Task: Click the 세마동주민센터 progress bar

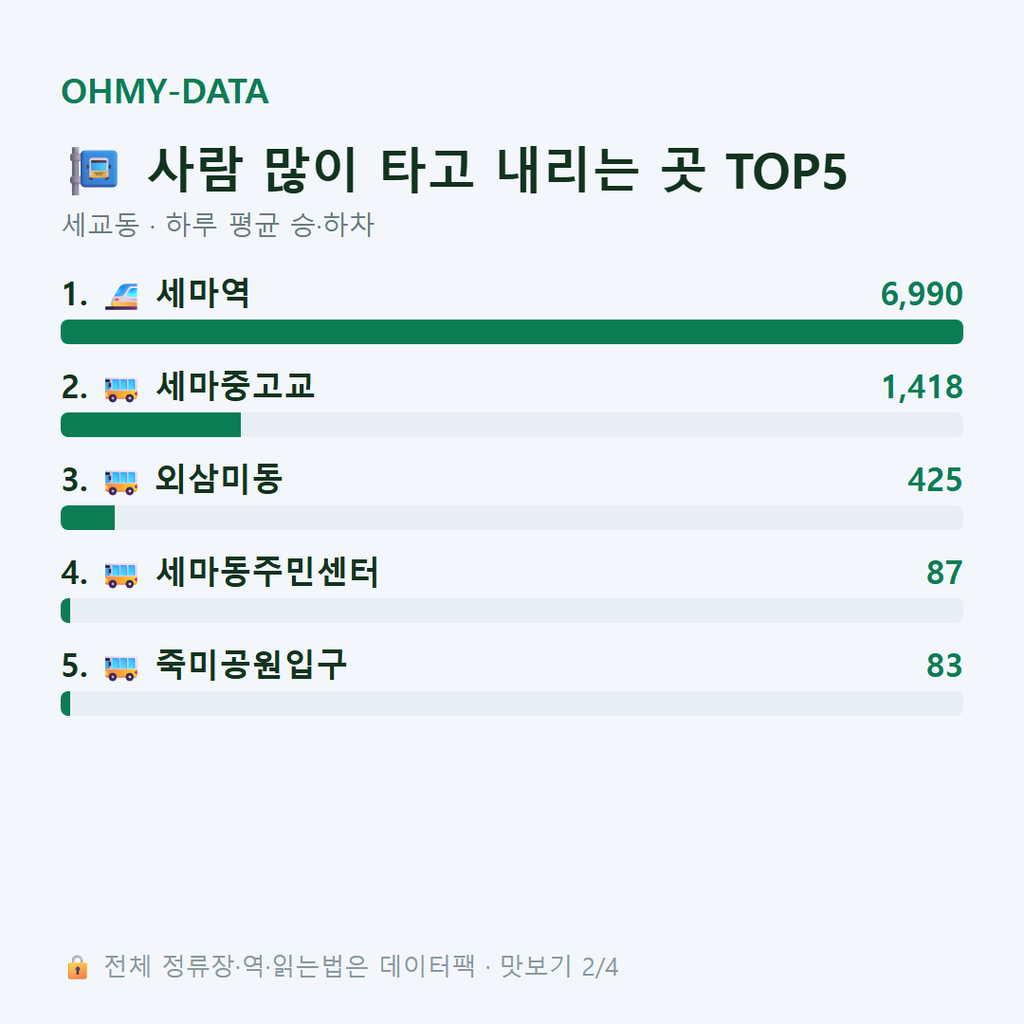Action: click(x=512, y=611)
